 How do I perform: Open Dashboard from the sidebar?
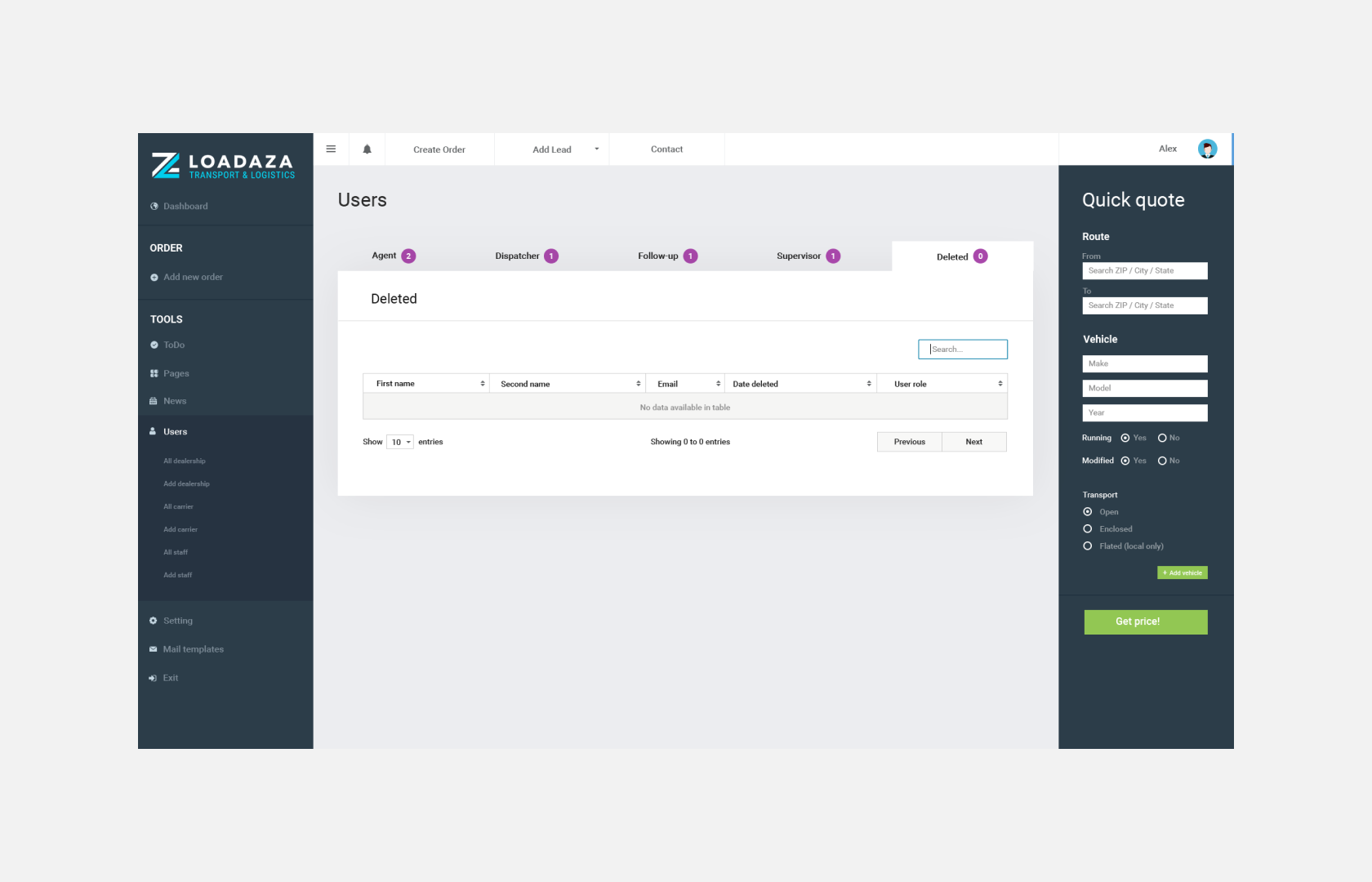tap(185, 207)
